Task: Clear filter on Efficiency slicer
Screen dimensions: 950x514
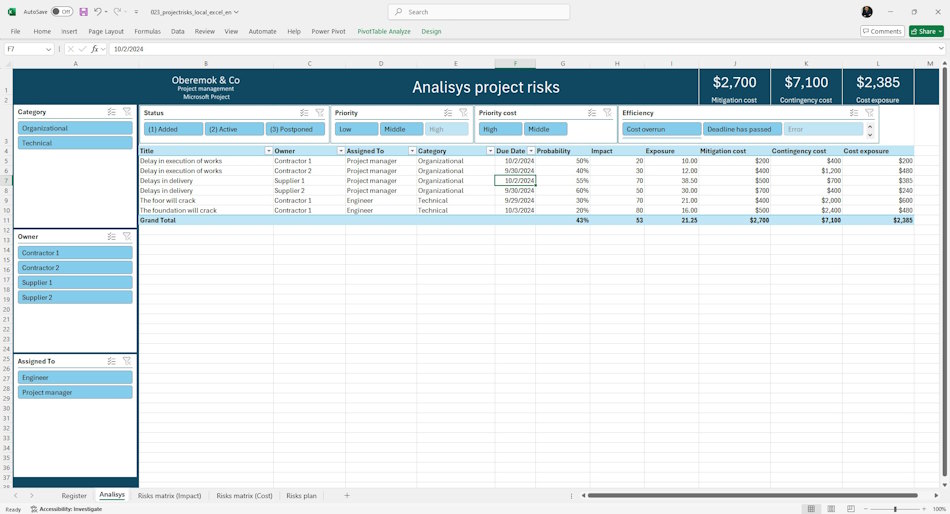Action: coord(869,113)
